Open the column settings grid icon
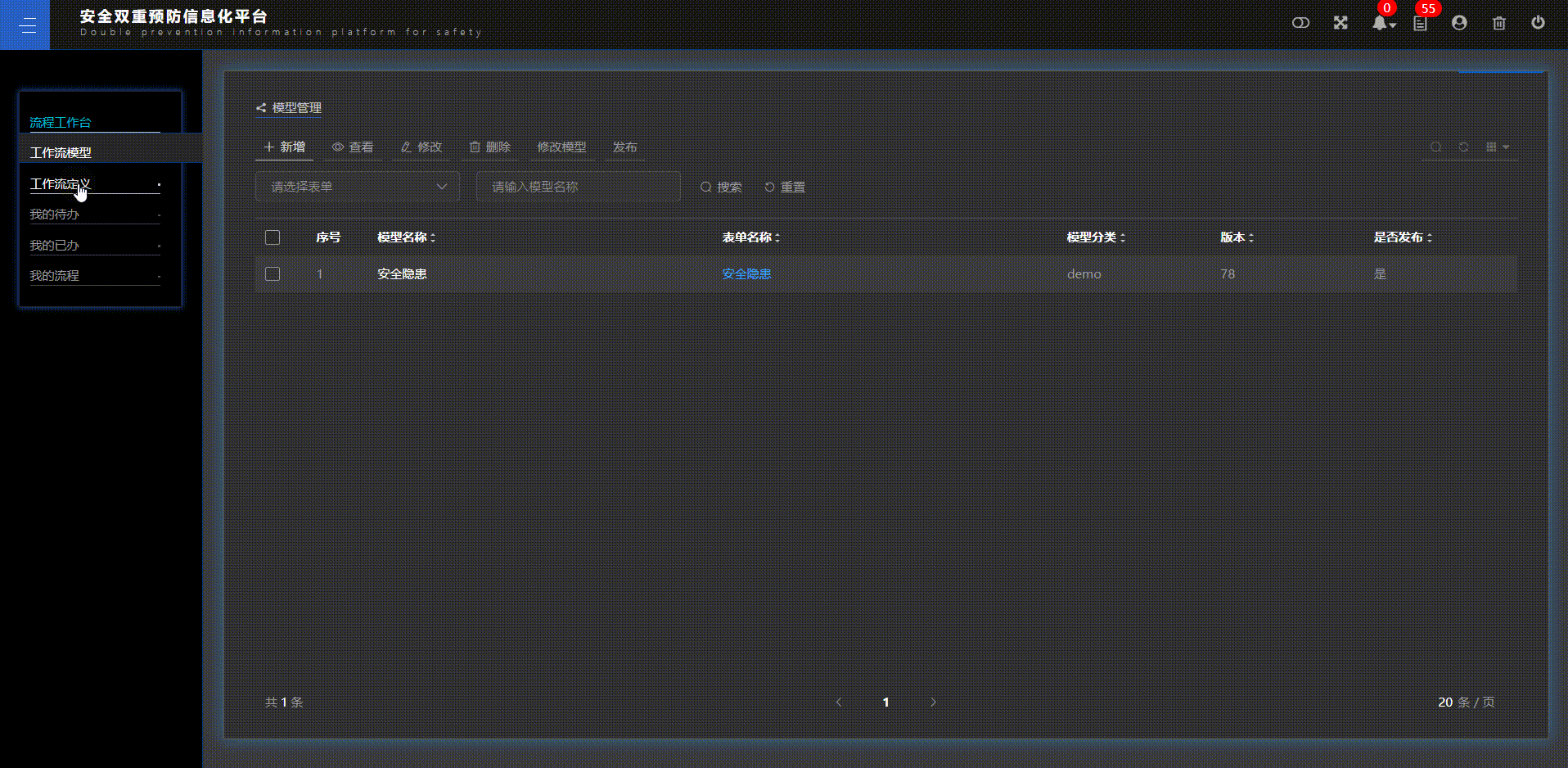This screenshot has height=768, width=1568. [x=1491, y=147]
